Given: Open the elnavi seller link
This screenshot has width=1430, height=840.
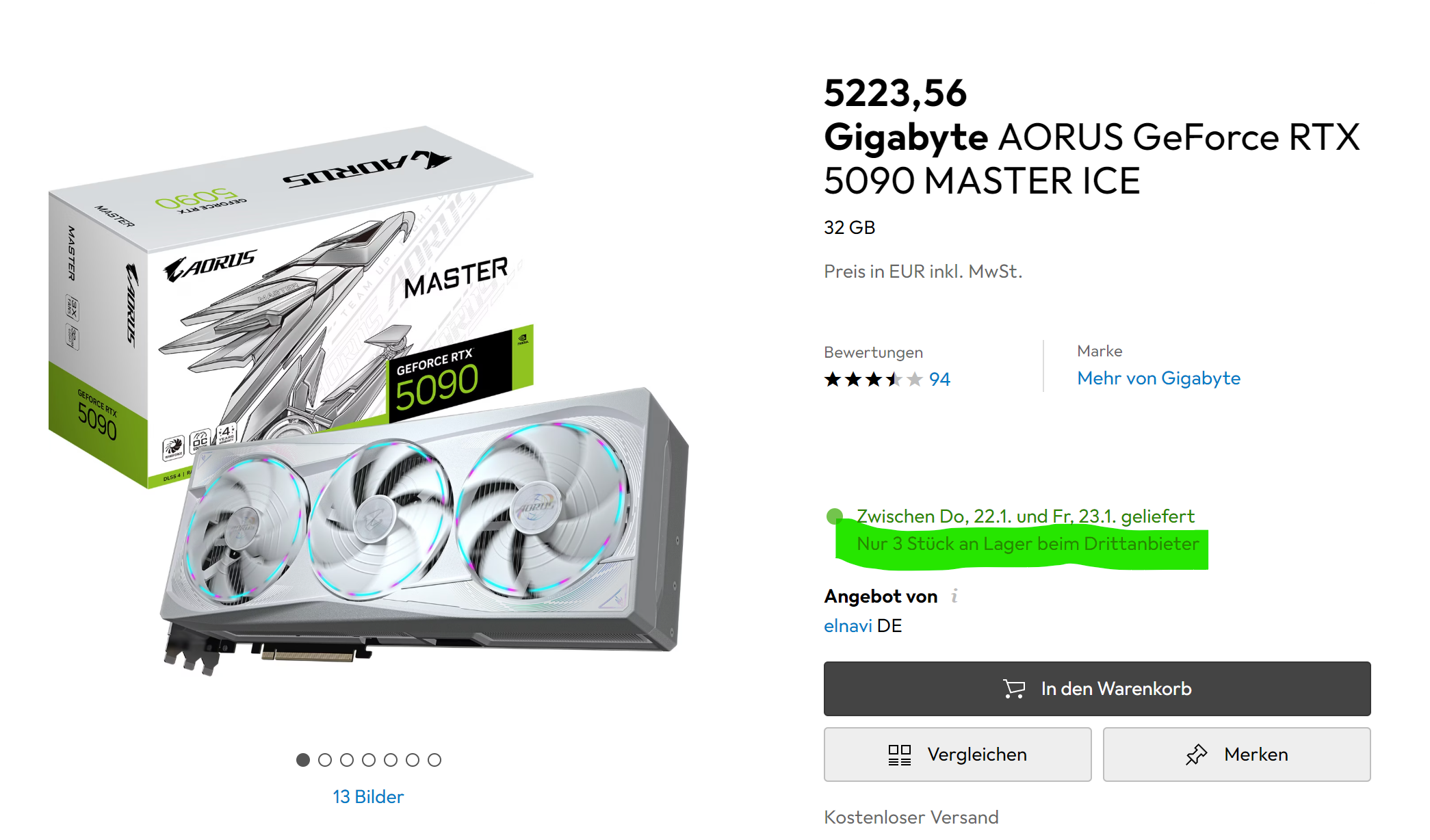Looking at the screenshot, I should [848, 626].
